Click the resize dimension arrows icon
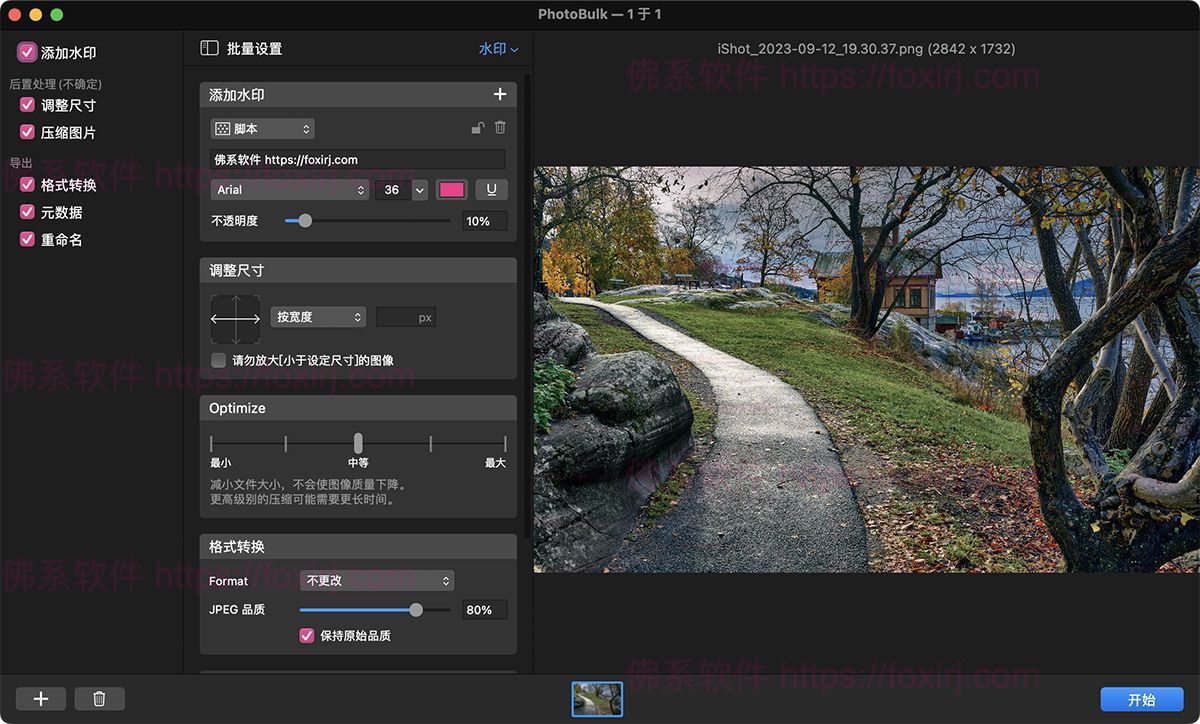1200x724 pixels. click(x=235, y=319)
